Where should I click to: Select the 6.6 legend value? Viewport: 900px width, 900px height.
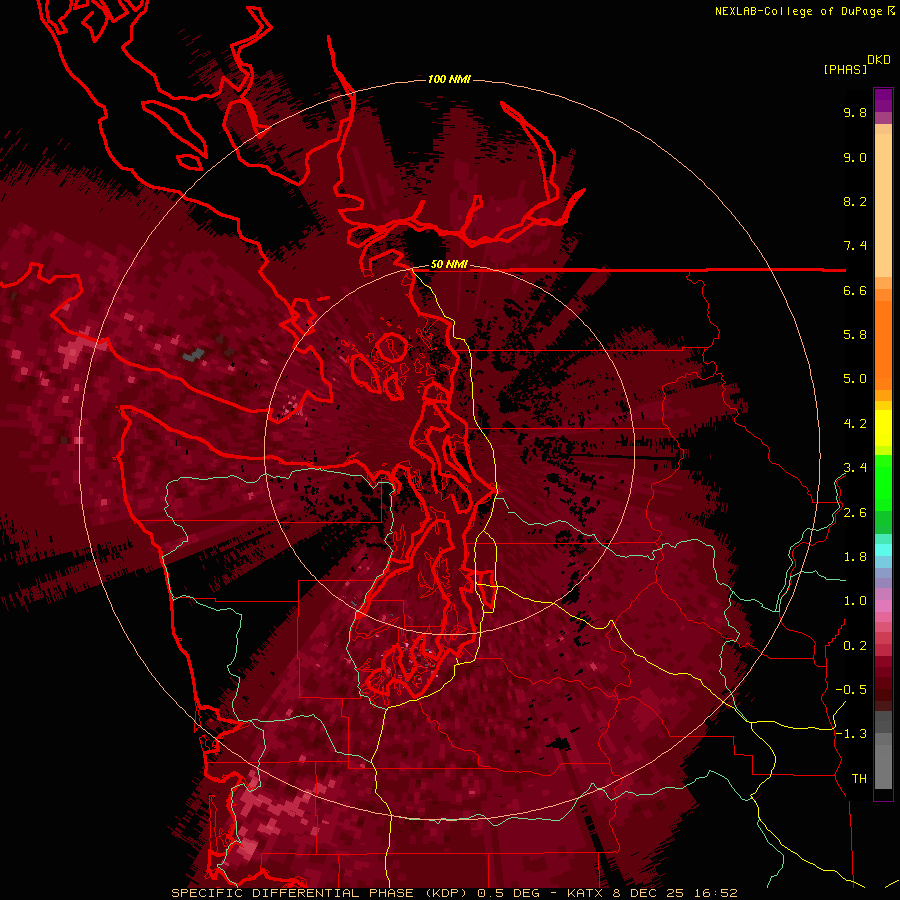855,290
